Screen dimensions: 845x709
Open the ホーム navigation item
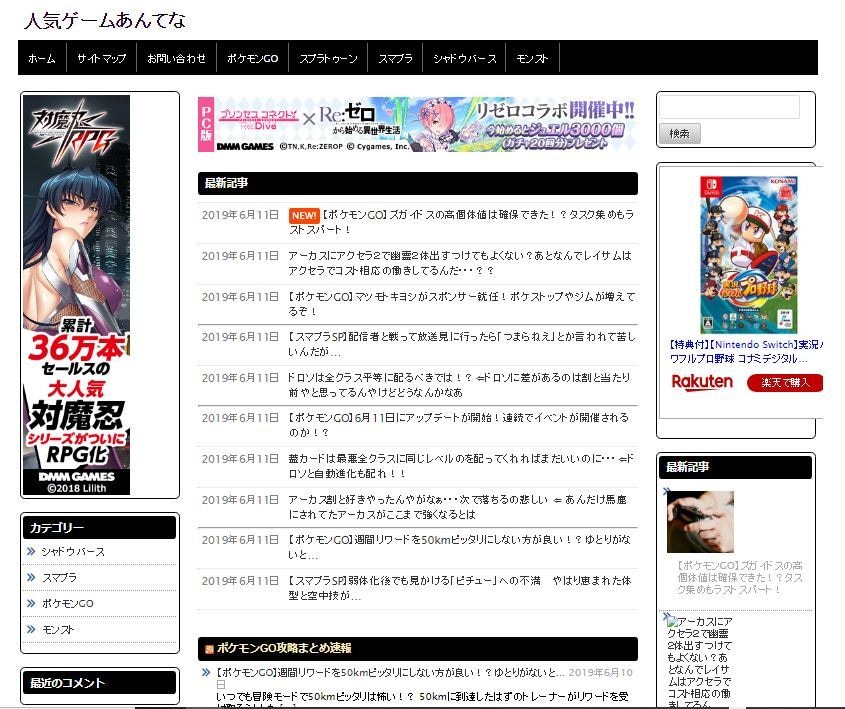42,58
